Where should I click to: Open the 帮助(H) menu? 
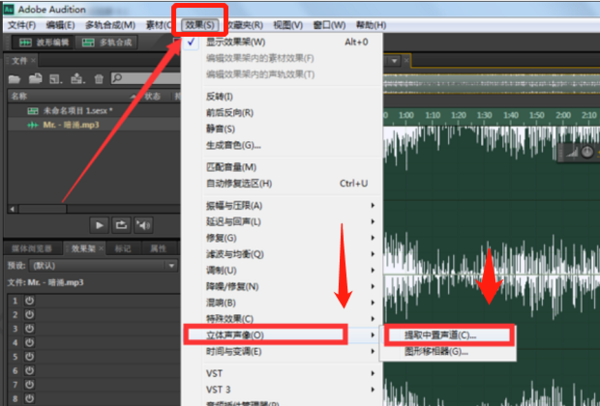[371, 25]
